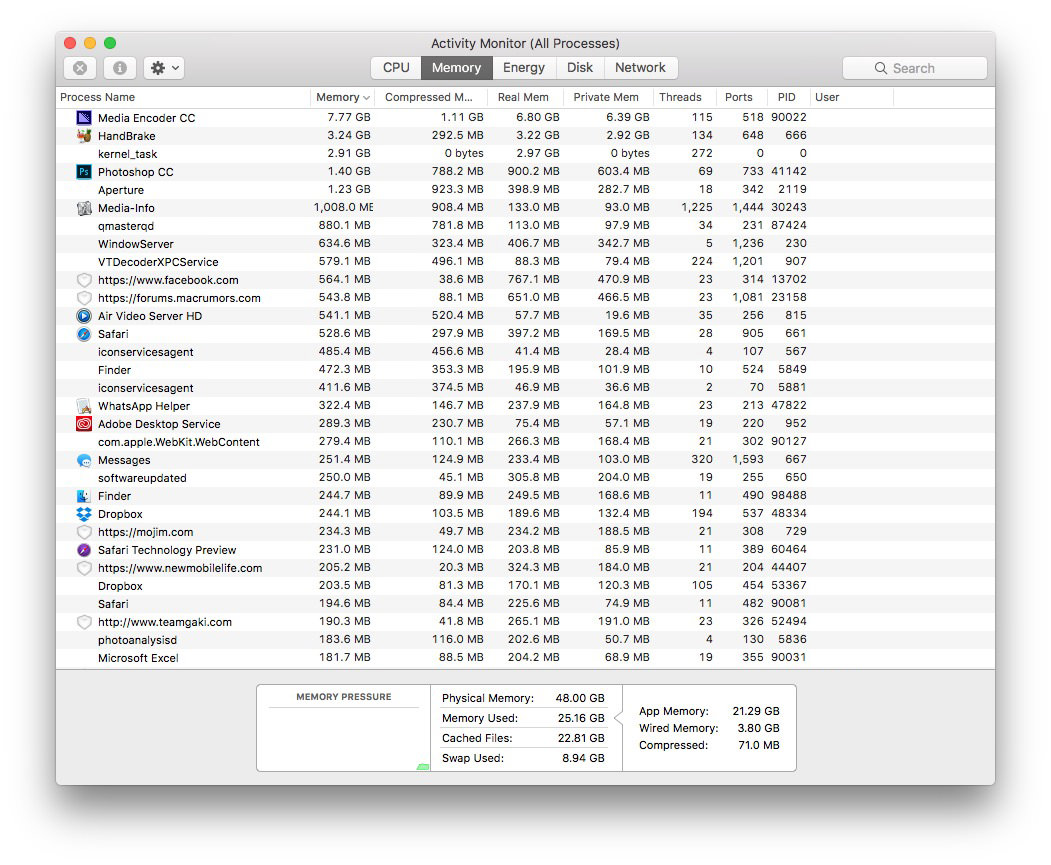
Task: Switch to the Disk tab
Action: (580, 68)
